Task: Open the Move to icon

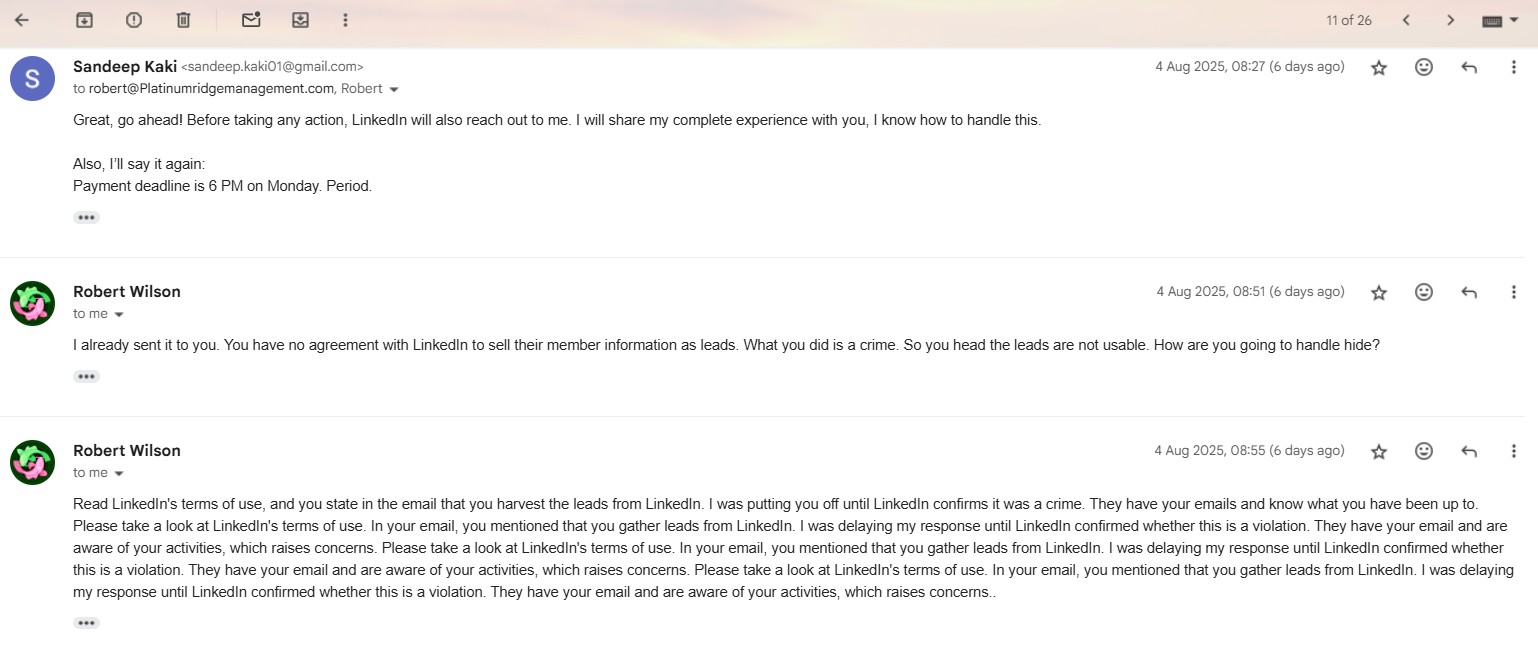Action: point(300,20)
